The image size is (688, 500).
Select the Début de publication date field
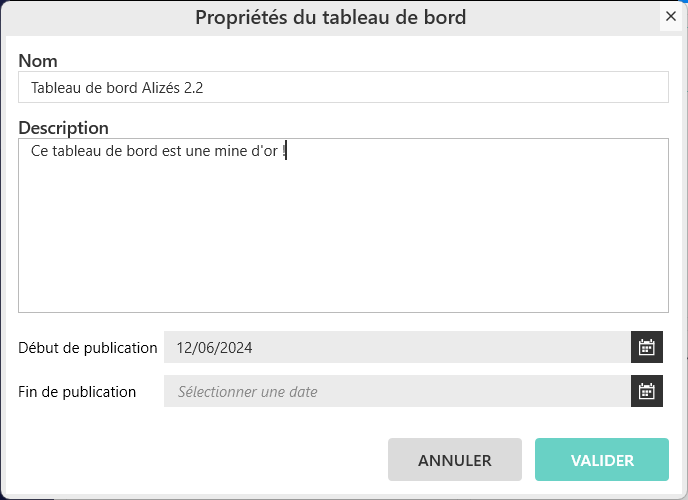397,348
